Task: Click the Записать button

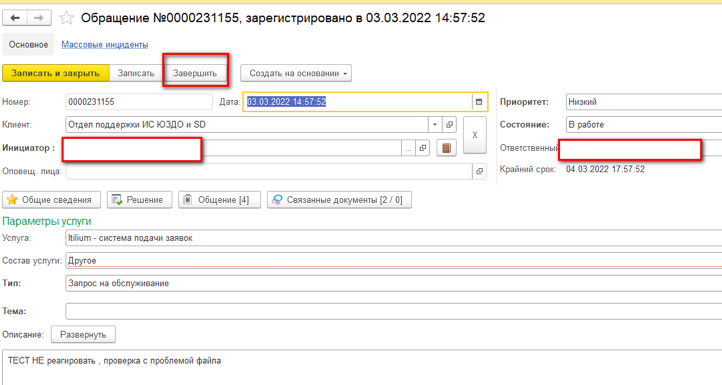Action: (x=136, y=73)
